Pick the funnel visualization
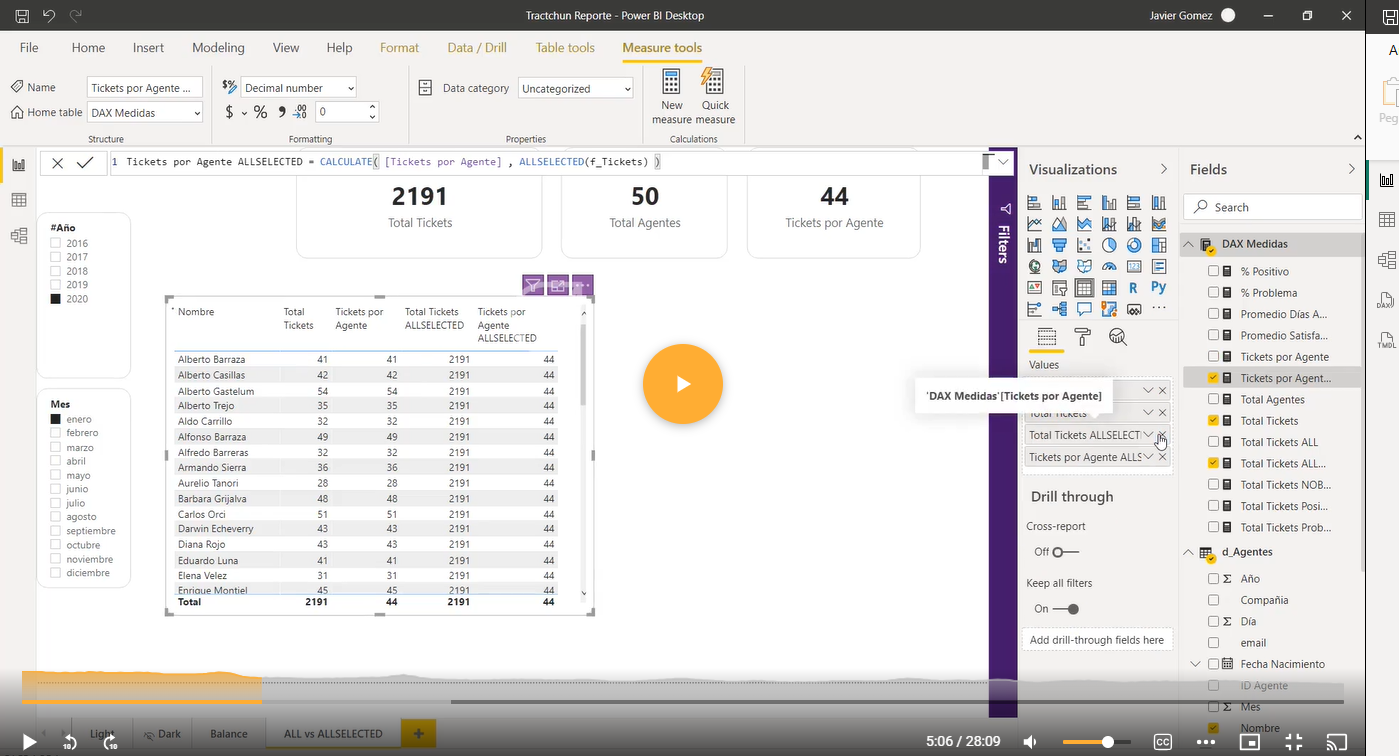Viewport: 1399px width, 756px height. pyautogui.click(x=1059, y=245)
